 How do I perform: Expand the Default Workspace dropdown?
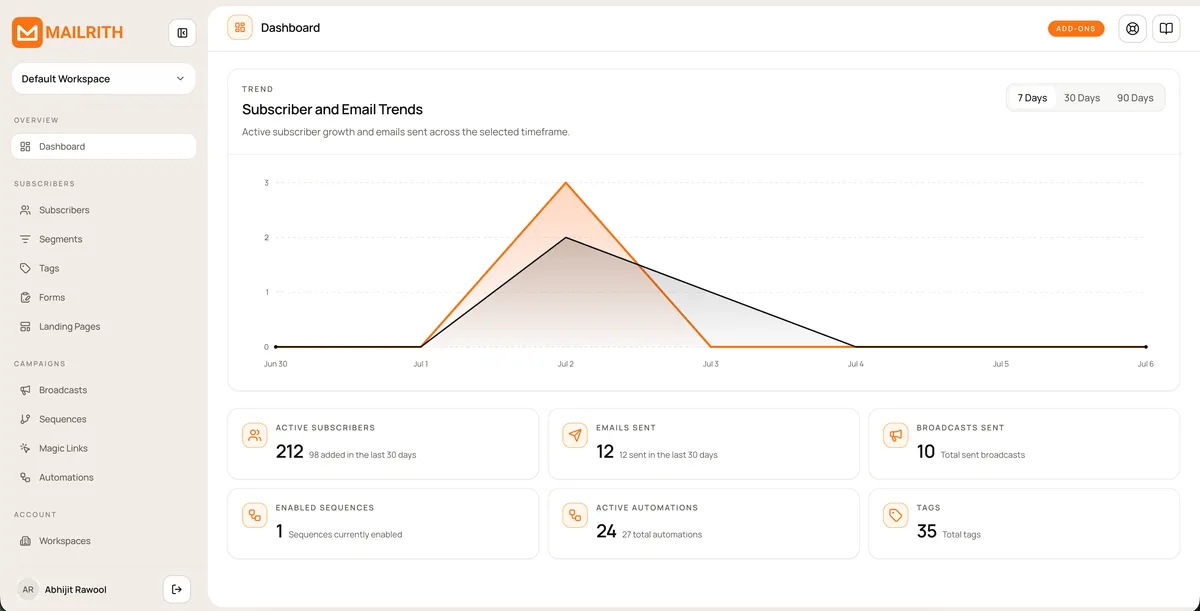[x=104, y=79]
